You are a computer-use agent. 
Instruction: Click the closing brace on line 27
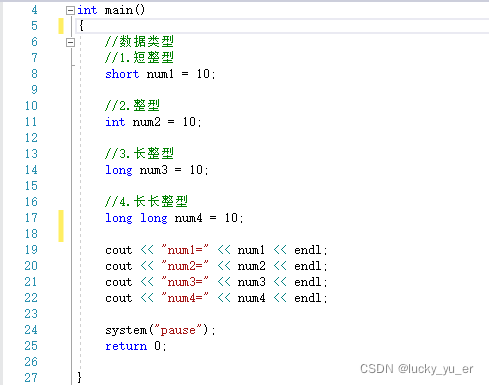[79, 377]
